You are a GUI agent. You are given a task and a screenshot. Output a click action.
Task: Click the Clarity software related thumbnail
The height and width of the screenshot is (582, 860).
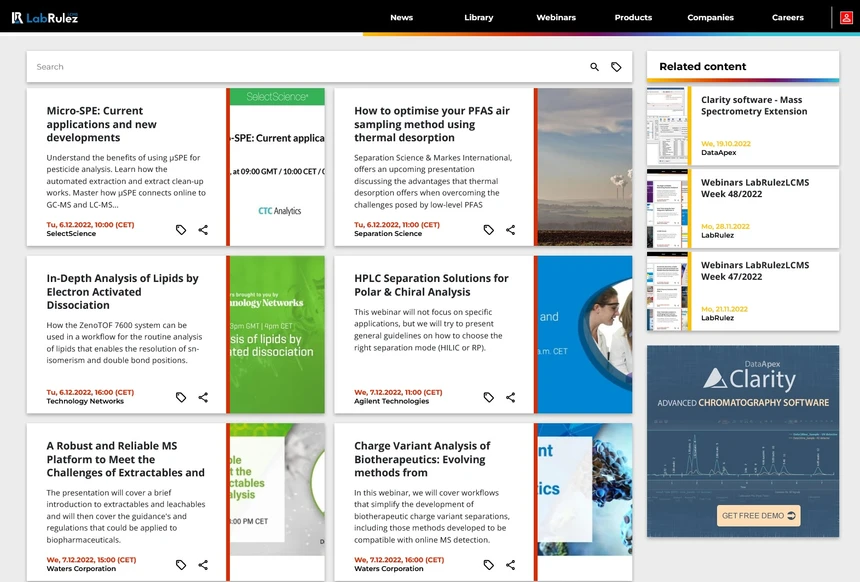tap(667, 126)
